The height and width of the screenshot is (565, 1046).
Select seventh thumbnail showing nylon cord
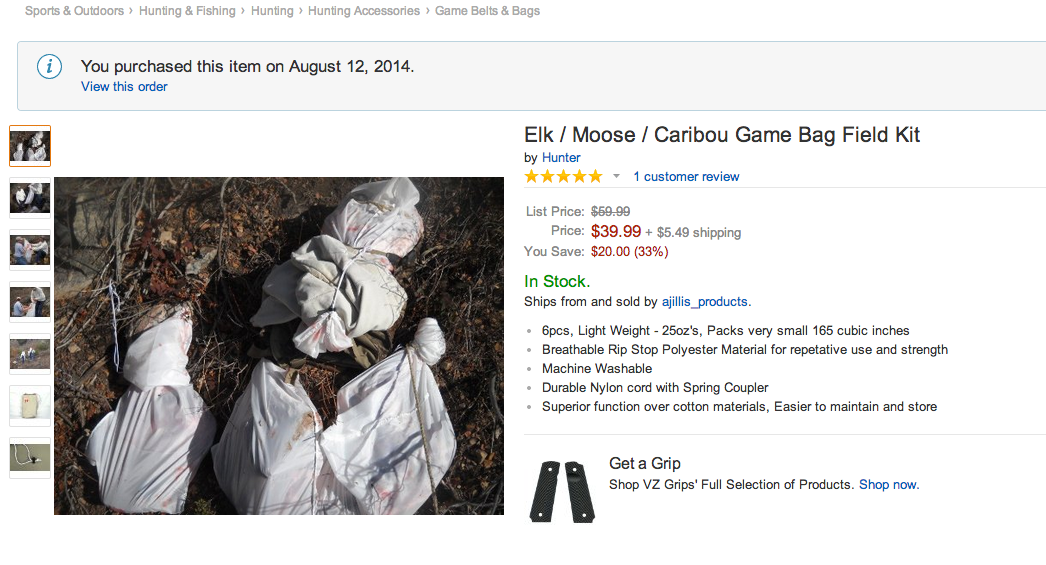(x=30, y=457)
